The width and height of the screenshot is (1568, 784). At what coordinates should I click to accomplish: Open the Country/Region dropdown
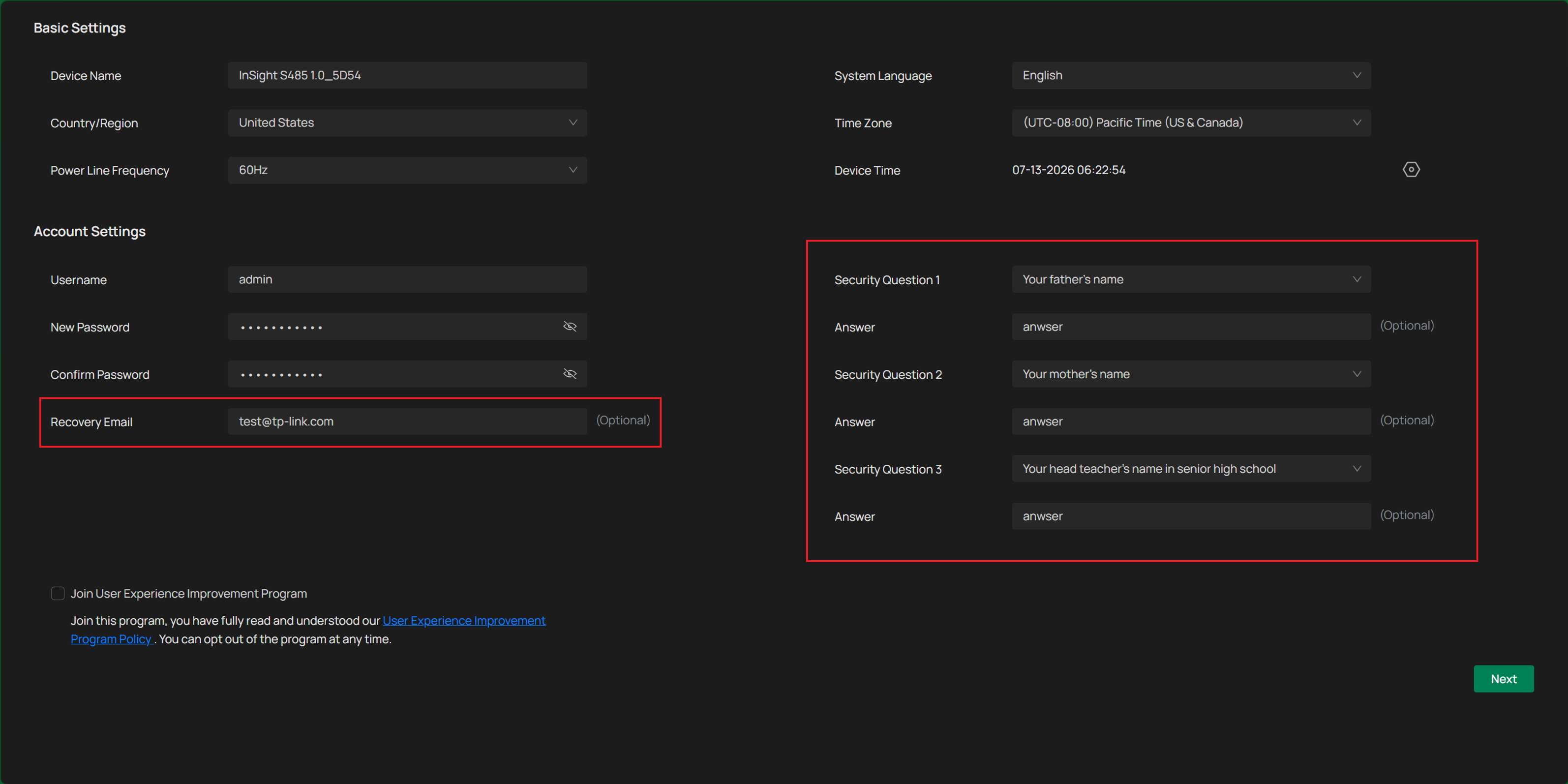(x=407, y=123)
